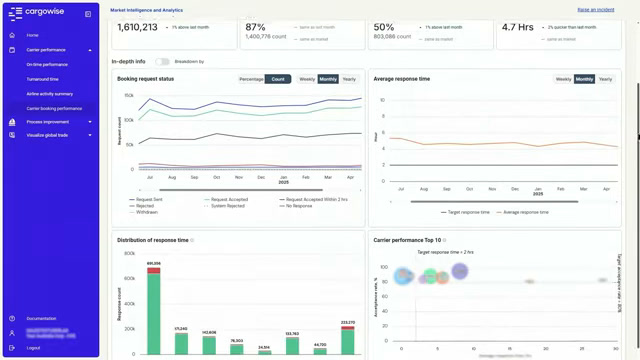640x360 pixels.
Task: Expand the Visualize global trade arrow
Action: tap(90, 136)
